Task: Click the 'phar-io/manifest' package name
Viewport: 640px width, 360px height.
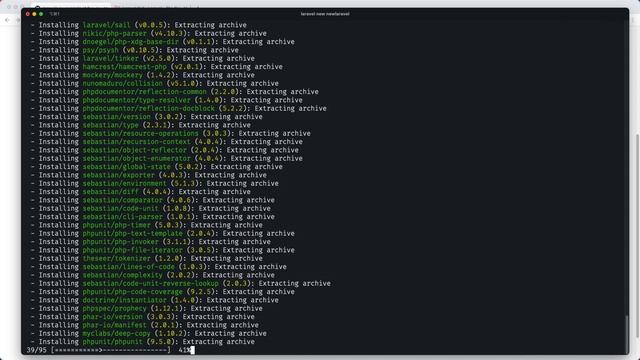Action: 114,325
